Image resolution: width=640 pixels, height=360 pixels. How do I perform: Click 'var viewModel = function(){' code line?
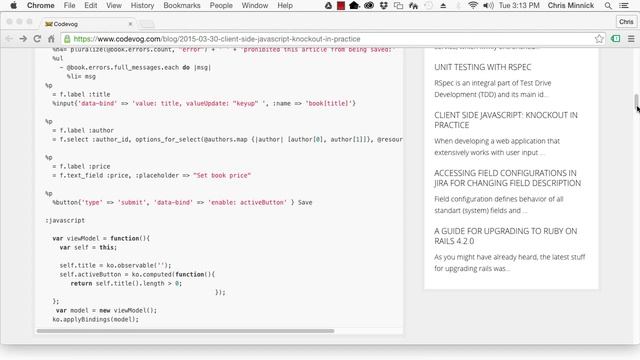click(x=101, y=238)
